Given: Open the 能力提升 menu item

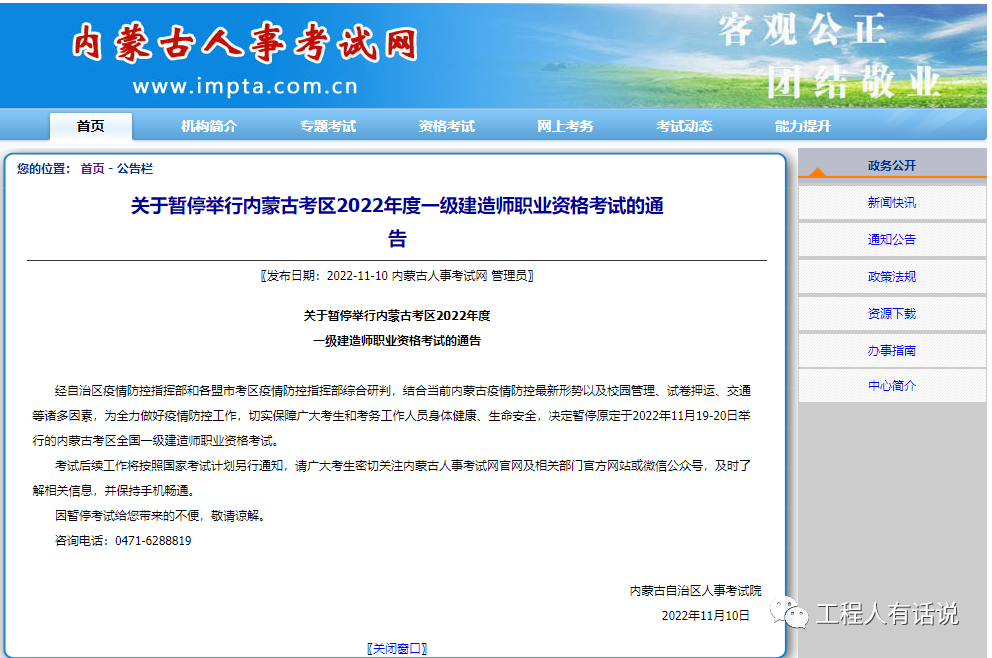Looking at the screenshot, I should coord(803,126).
